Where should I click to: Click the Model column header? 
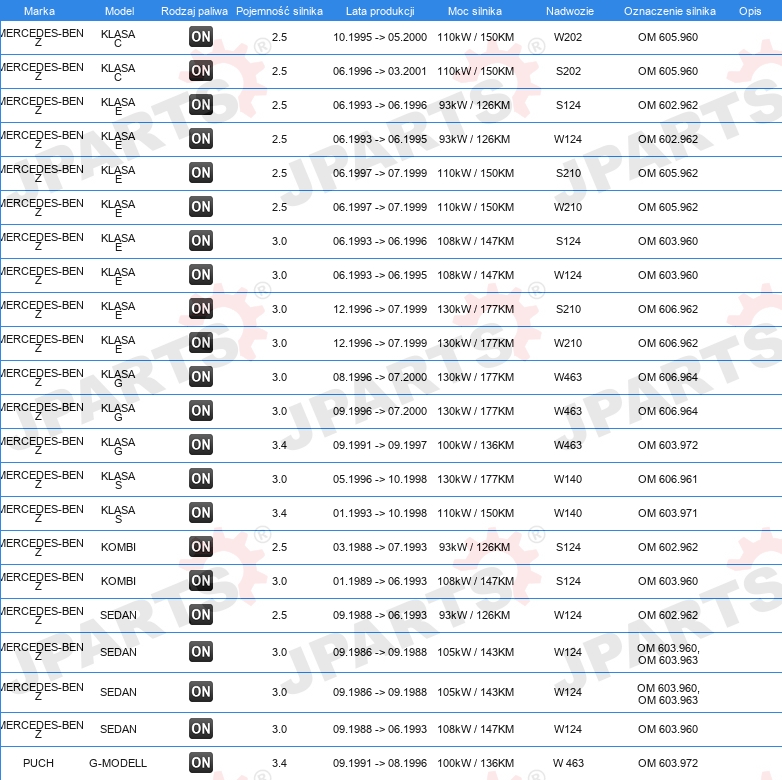120,11
